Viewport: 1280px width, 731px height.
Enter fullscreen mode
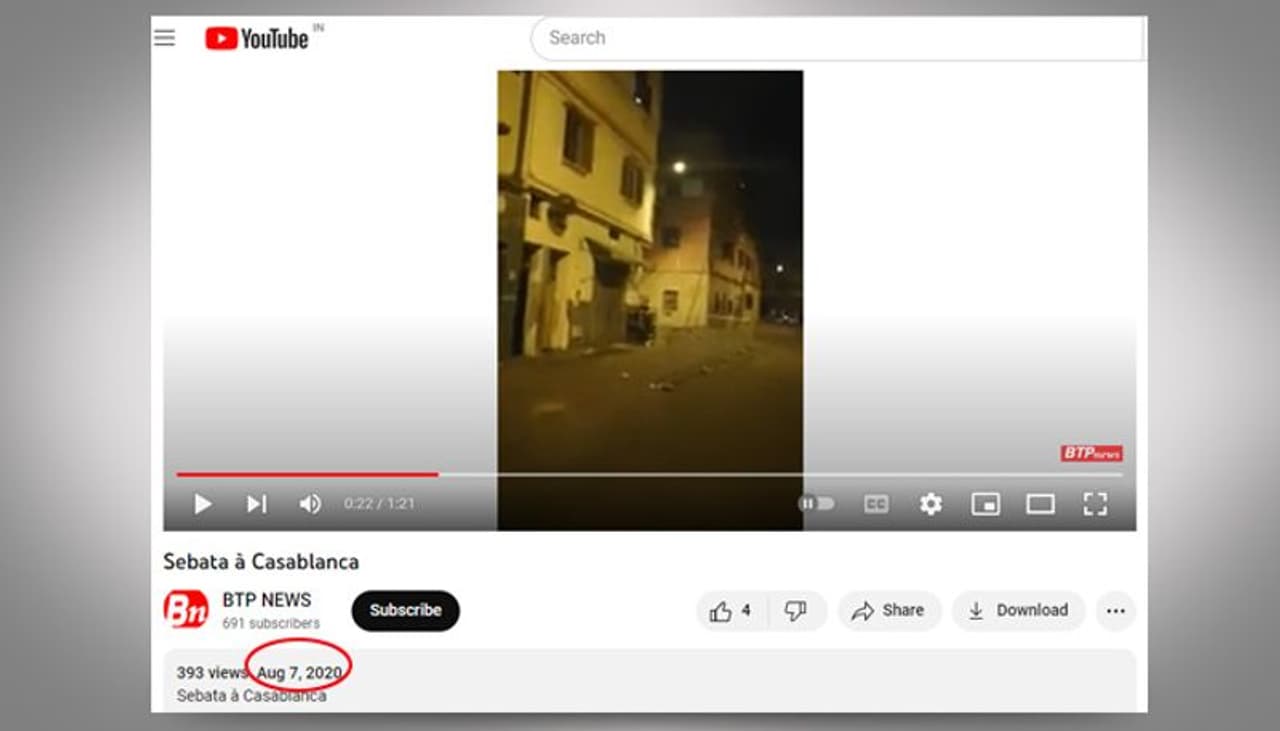(x=1095, y=504)
